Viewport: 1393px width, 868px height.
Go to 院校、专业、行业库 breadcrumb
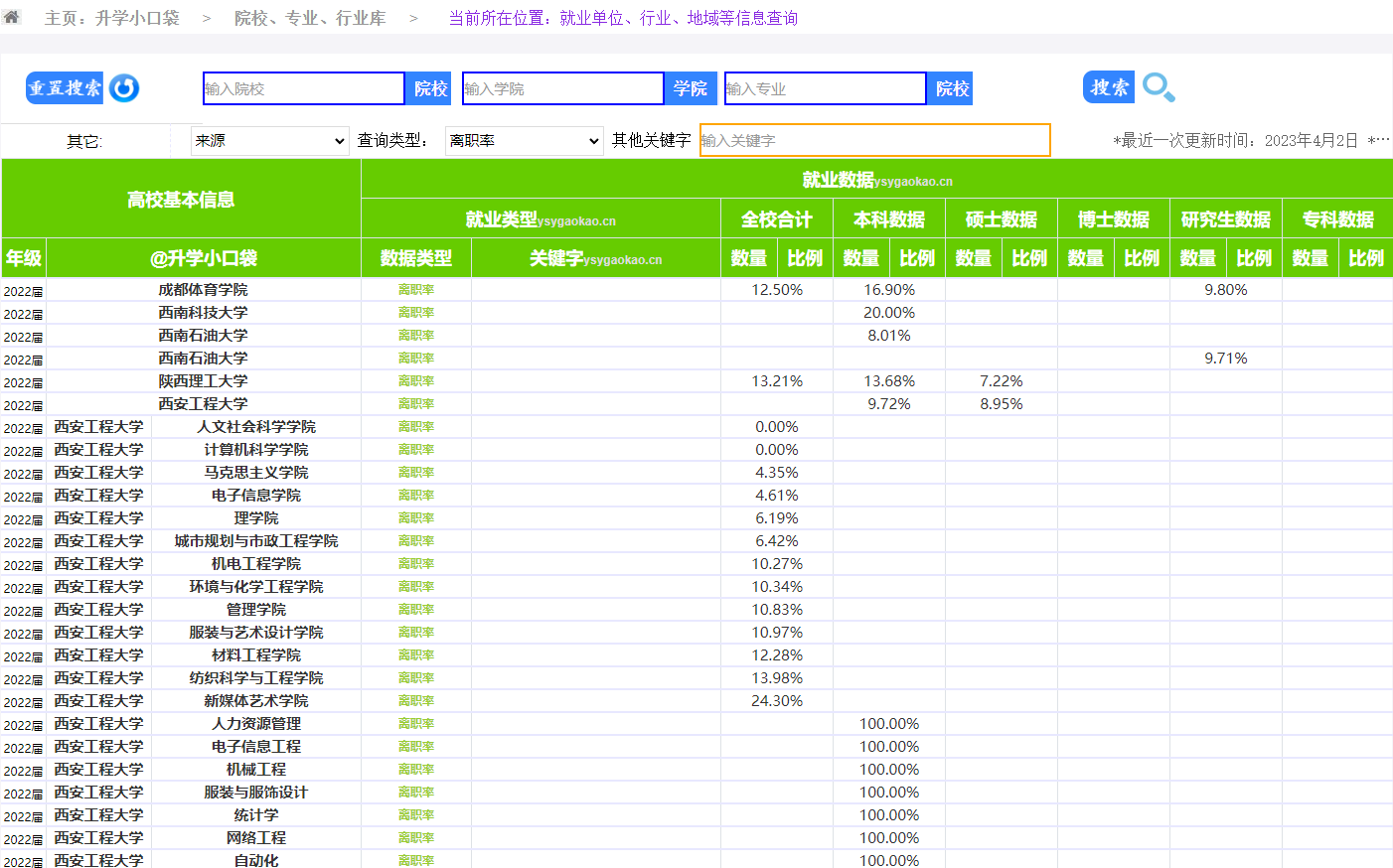(310, 18)
